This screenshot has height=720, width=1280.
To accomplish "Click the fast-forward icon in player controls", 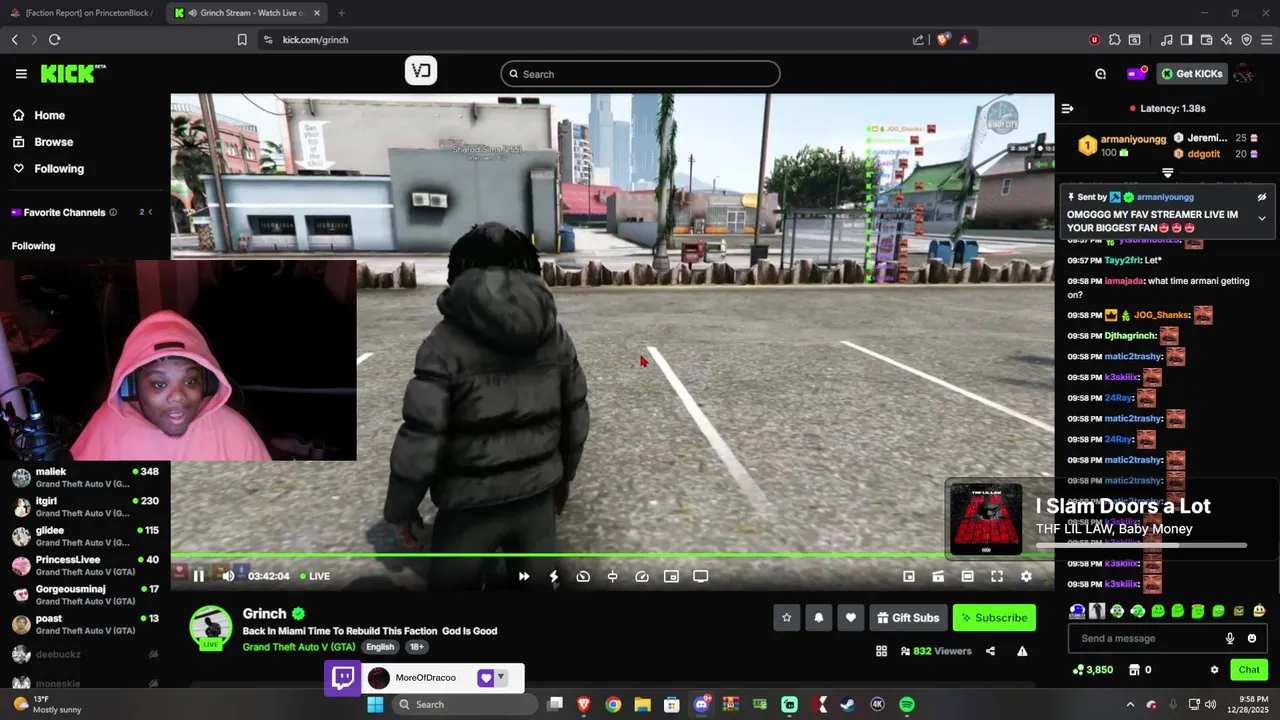I will (x=524, y=576).
